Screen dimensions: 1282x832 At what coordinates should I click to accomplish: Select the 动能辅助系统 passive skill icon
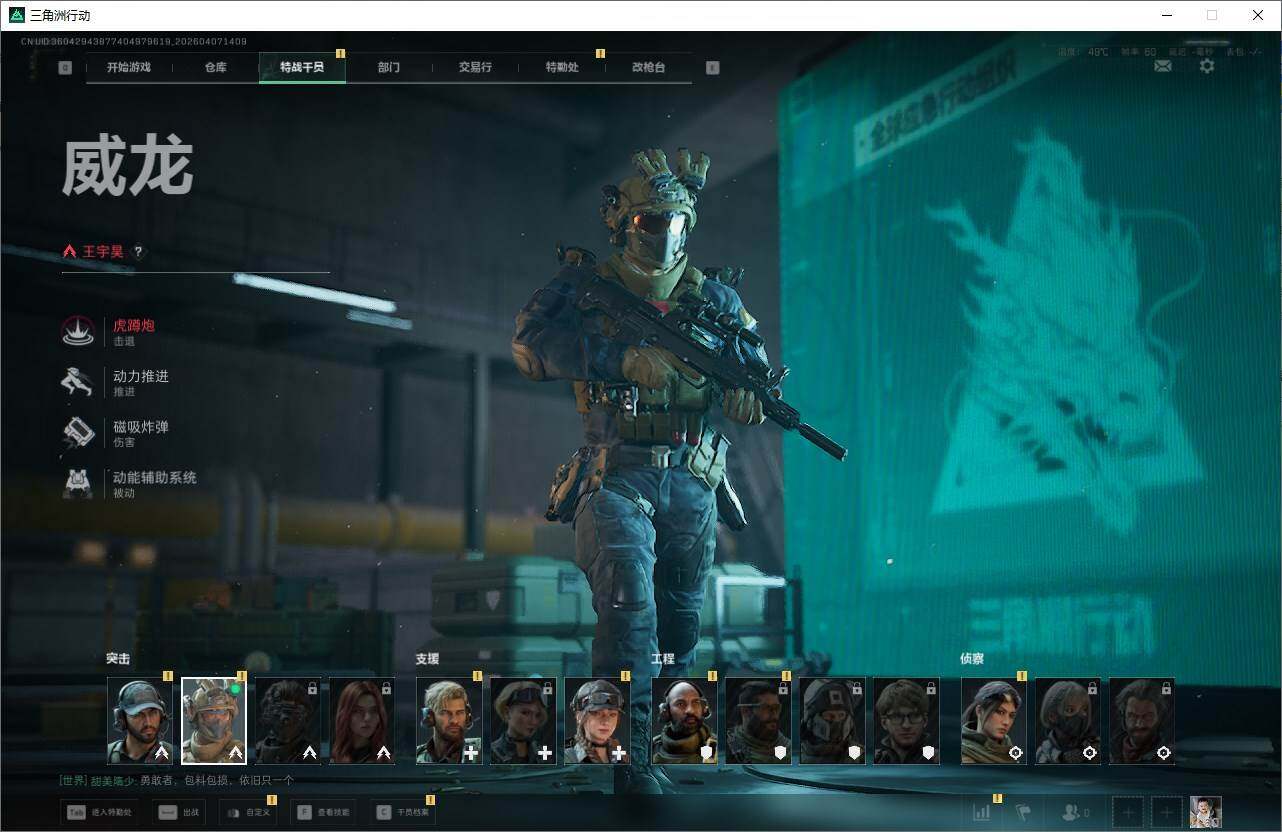(78, 484)
